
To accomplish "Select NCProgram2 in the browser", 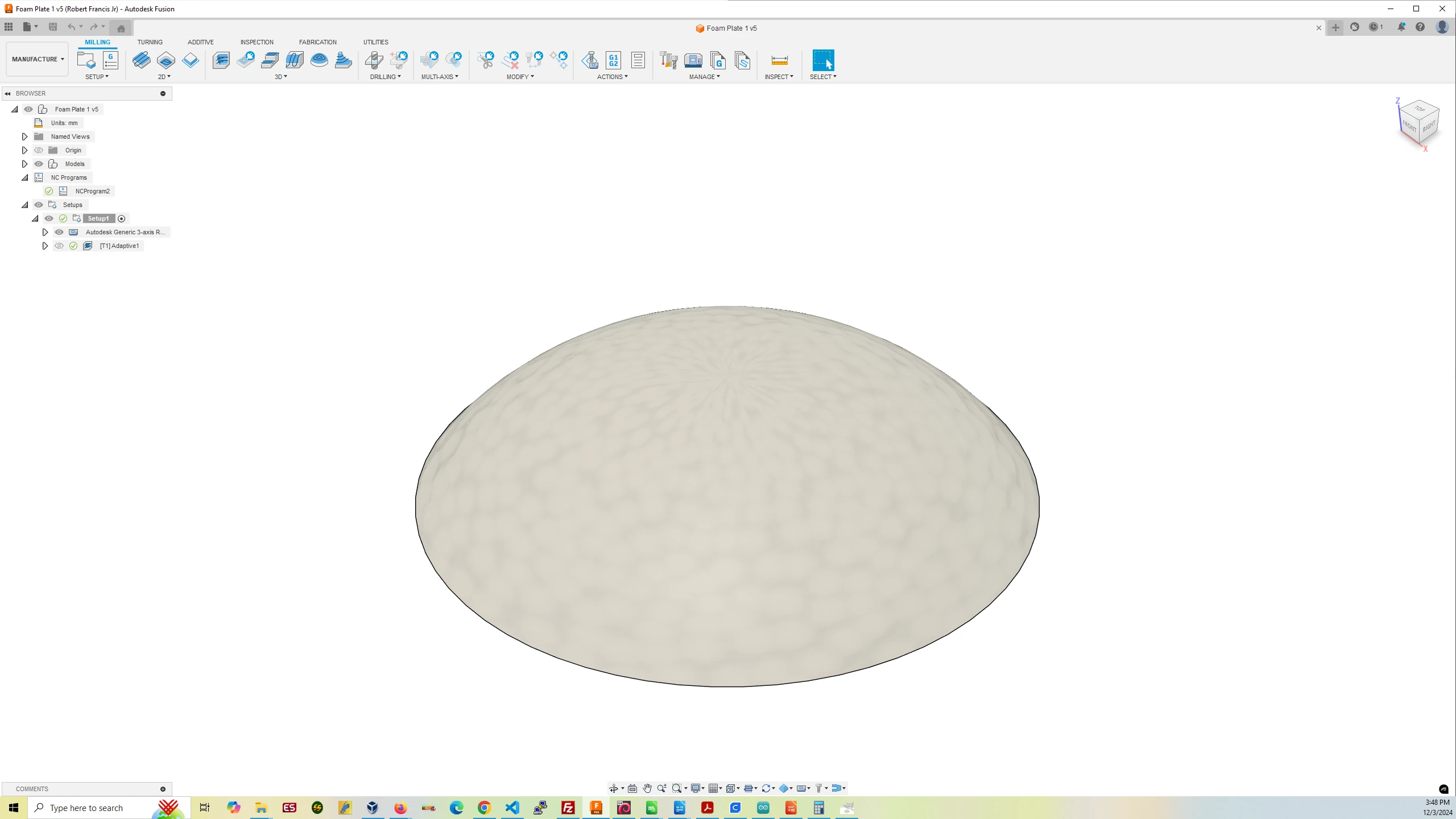I will point(92,191).
